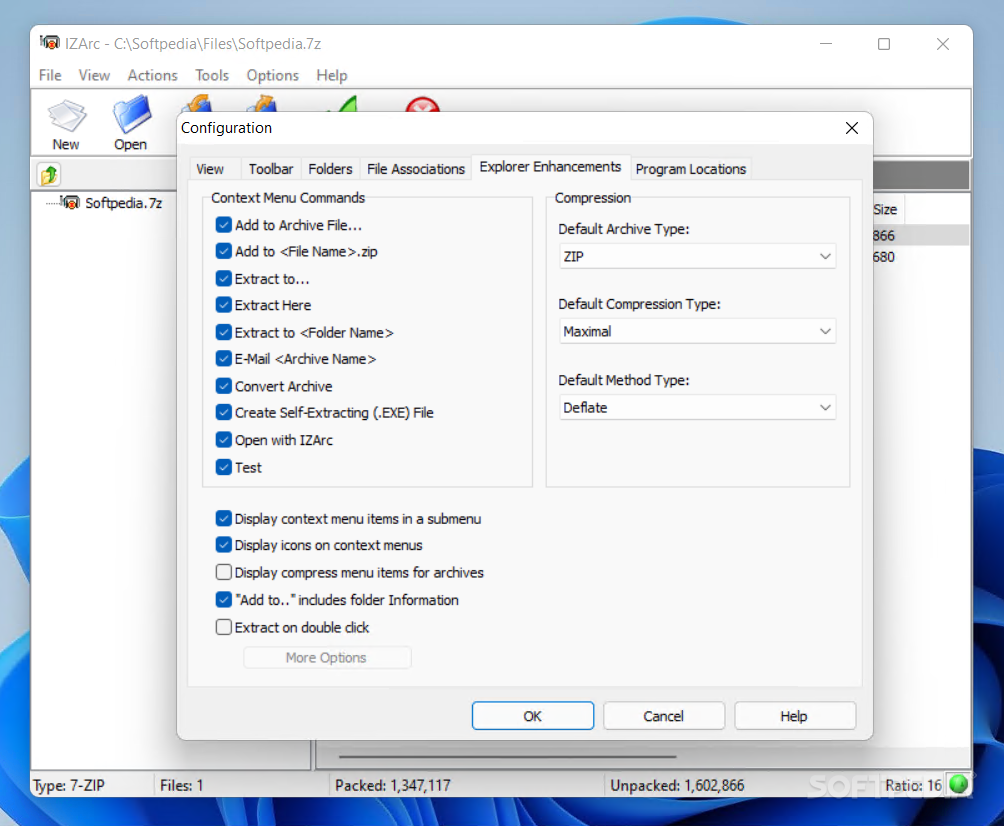1004x826 pixels.
Task: Close the Configuration dialog with X
Action: click(852, 128)
